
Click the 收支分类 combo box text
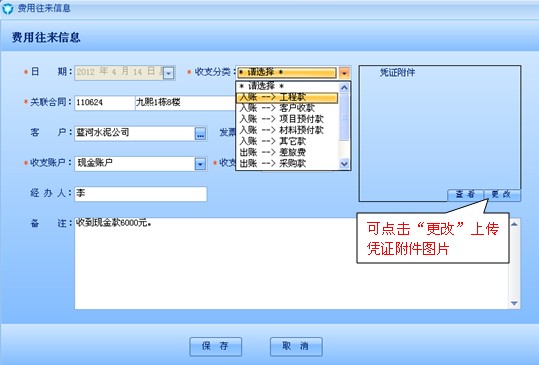[x=287, y=73]
